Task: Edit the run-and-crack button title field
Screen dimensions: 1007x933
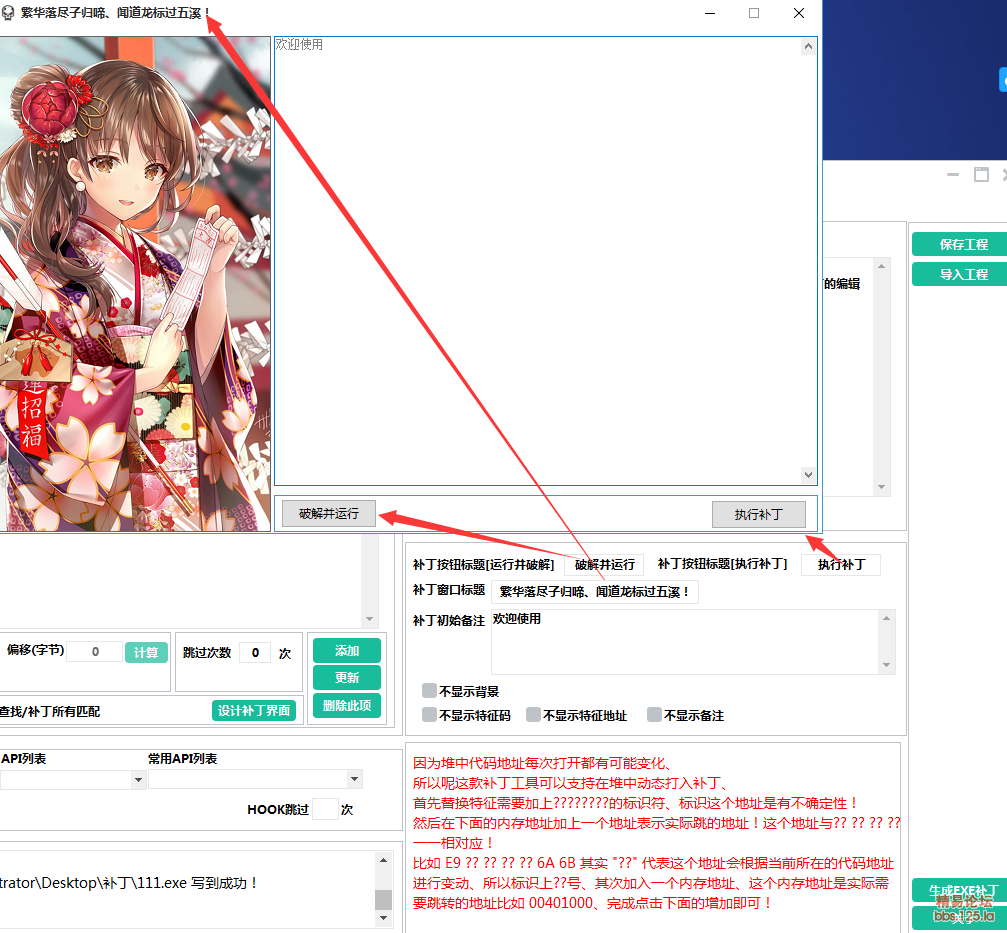Action: 604,564
